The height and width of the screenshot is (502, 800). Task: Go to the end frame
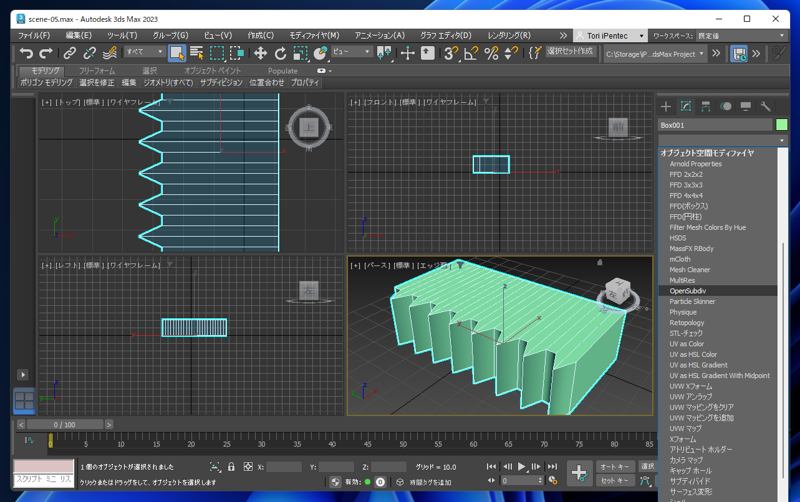pos(552,466)
